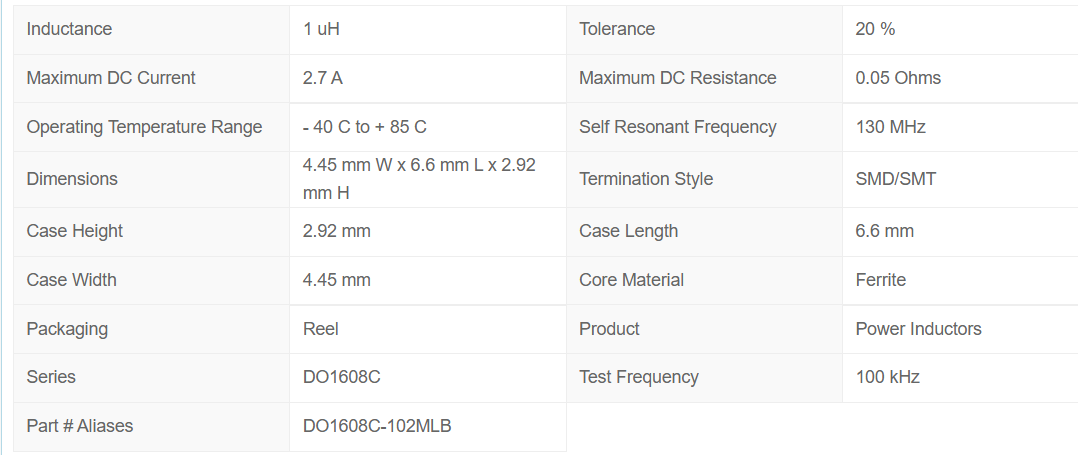Click the Tolerance label cell
The image size is (1078, 455).
[617, 29]
